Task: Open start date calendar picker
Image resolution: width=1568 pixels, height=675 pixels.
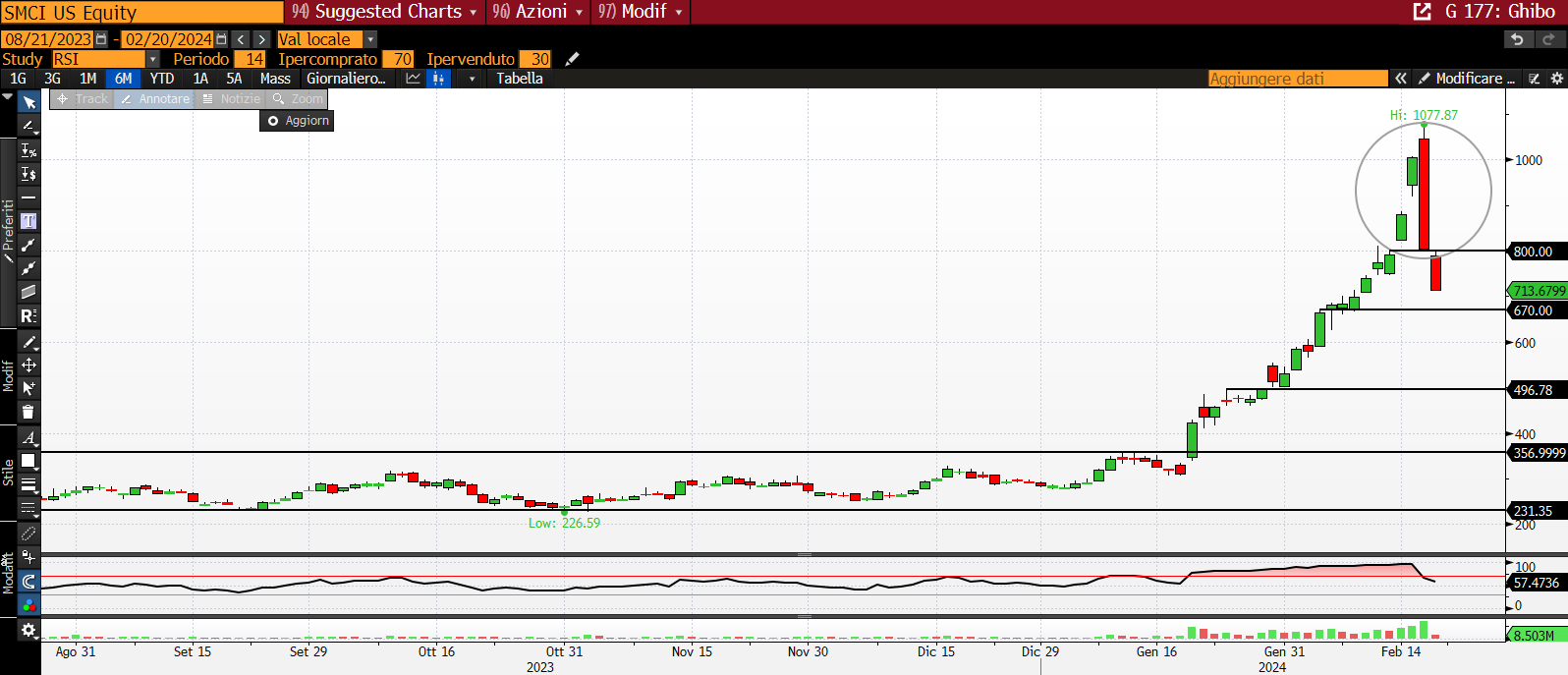Action: pyautogui.click(x=100, y=39)
